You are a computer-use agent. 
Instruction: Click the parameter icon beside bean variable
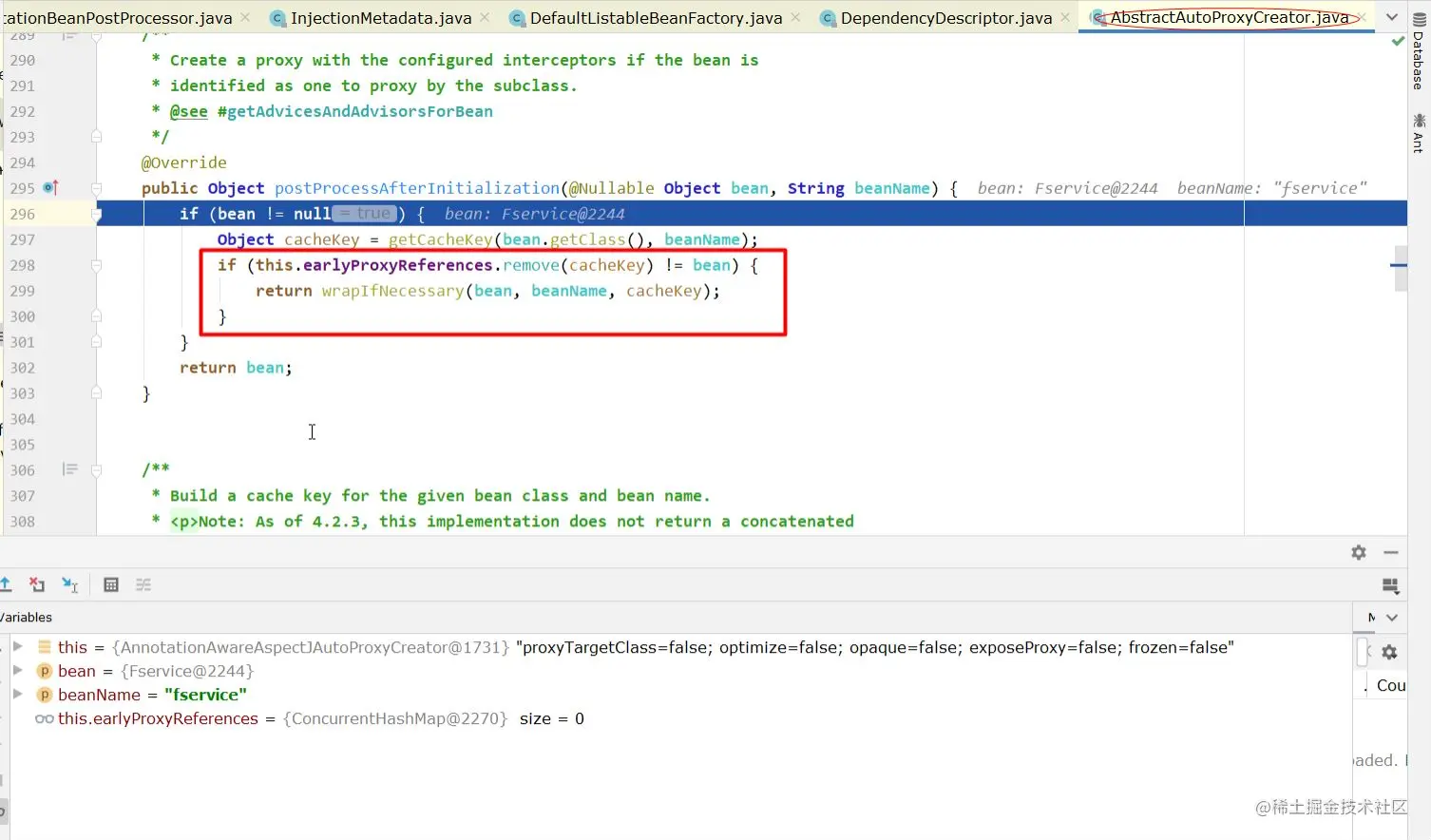point(44,671)
